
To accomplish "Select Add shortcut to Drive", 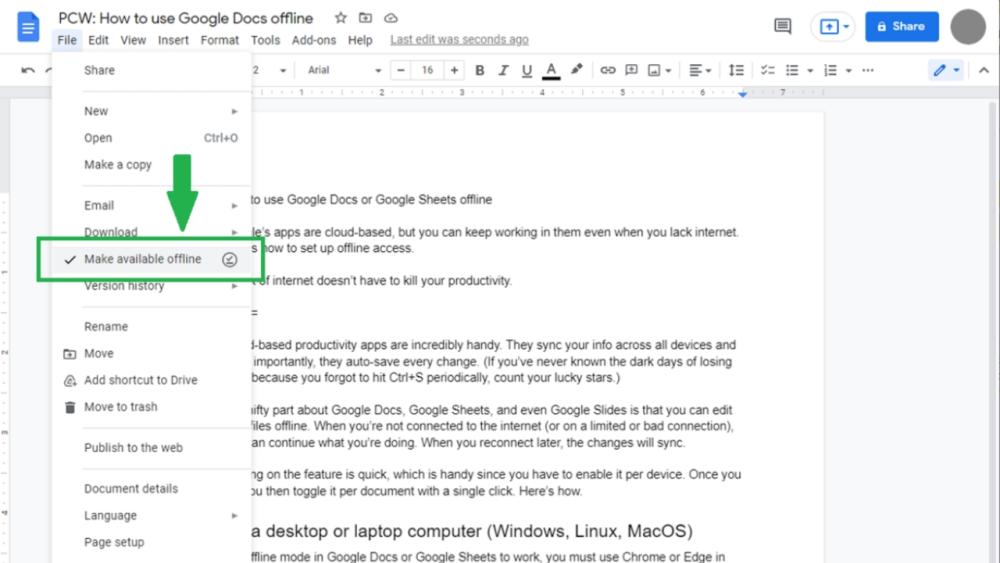I will tap(152, 380).
